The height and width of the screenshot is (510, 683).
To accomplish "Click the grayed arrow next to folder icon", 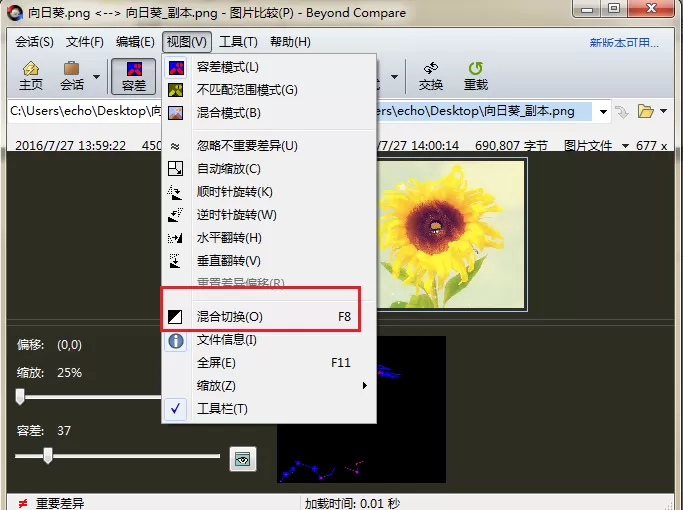I will [622, 112].
